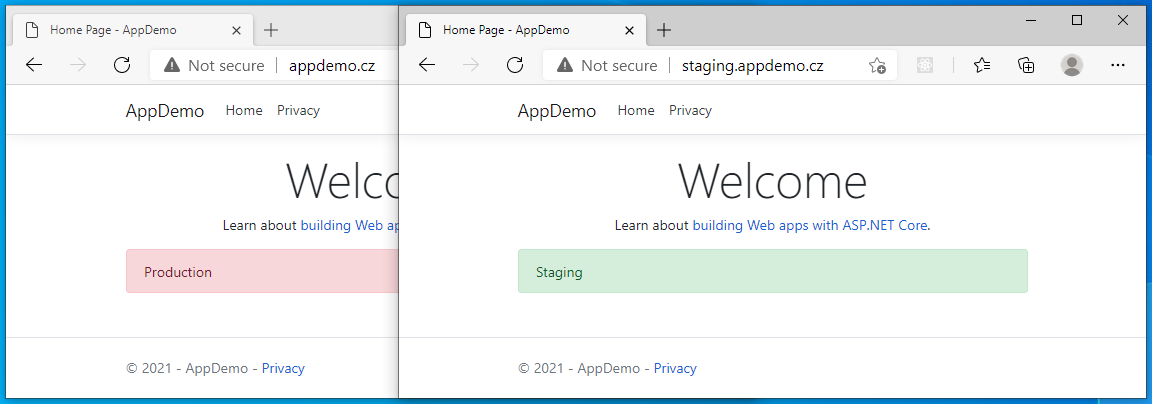Open the Favorites list icon
1152x404 pixels.
(982, 65)
